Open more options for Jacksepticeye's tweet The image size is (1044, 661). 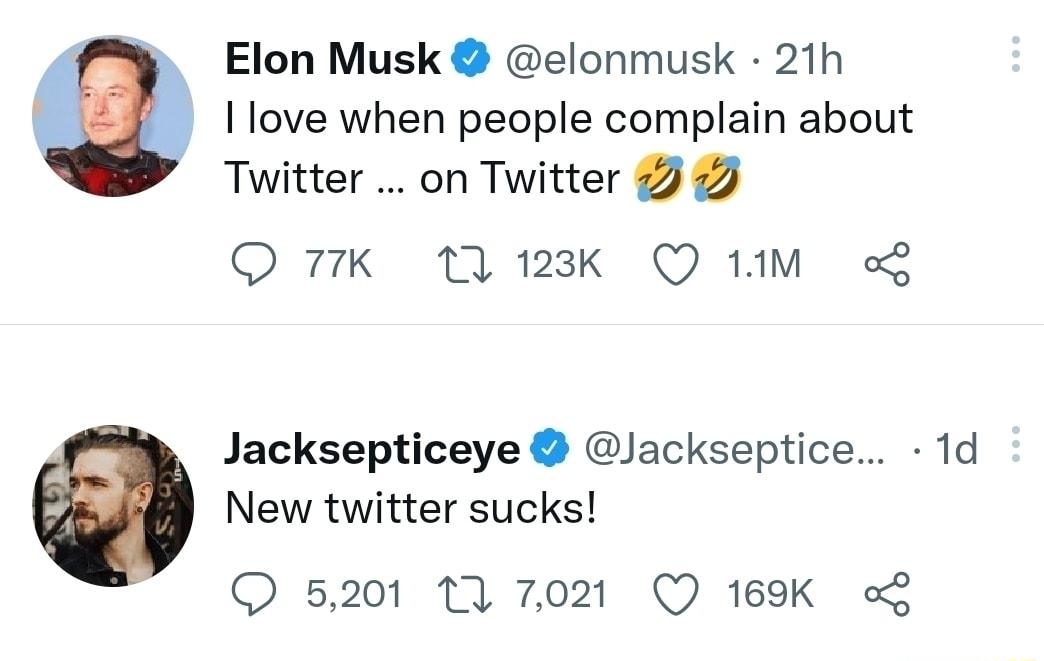[1015, 444]
